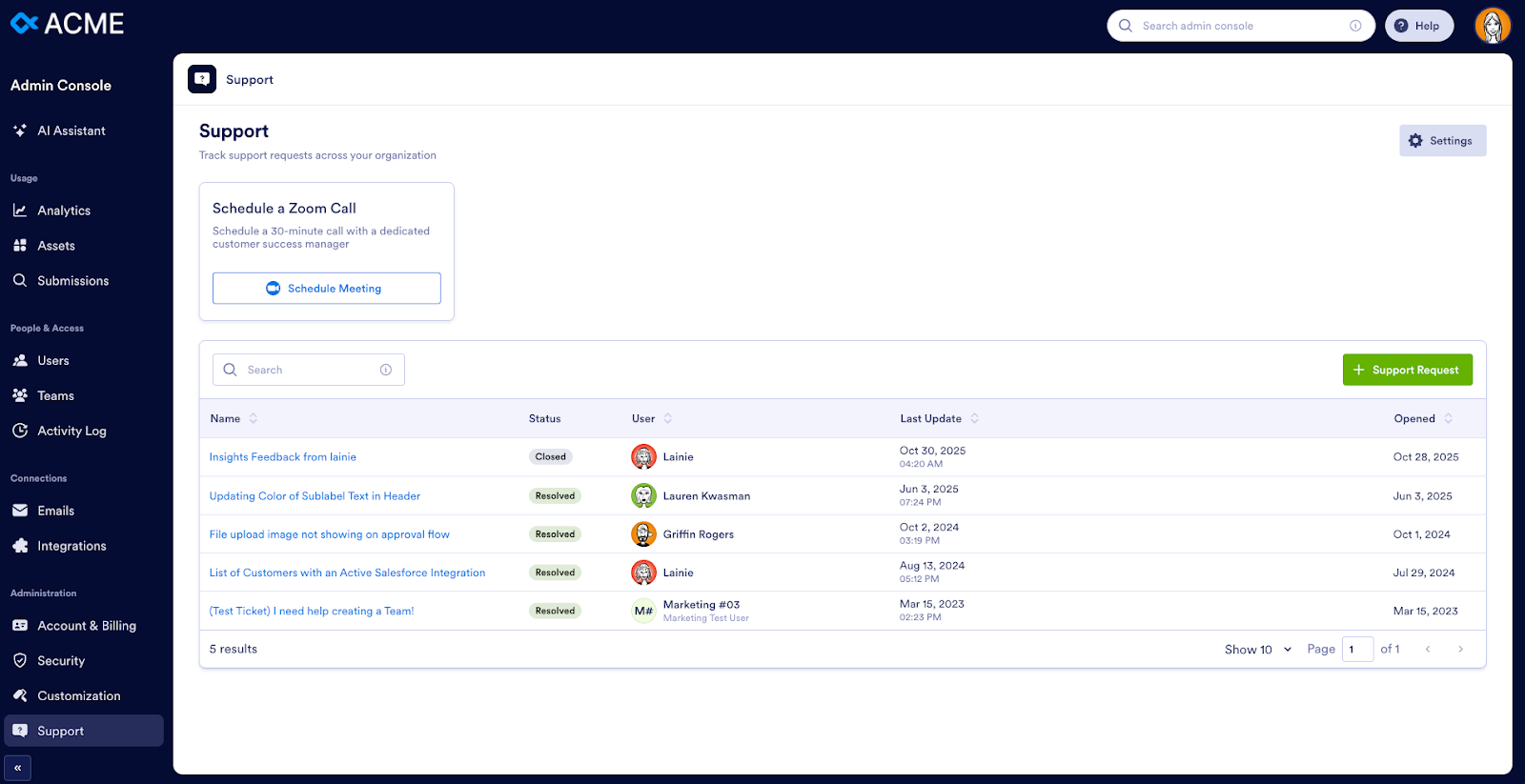Click the Teams group icon
The image size is (1525, 784).
pos(20,395)
